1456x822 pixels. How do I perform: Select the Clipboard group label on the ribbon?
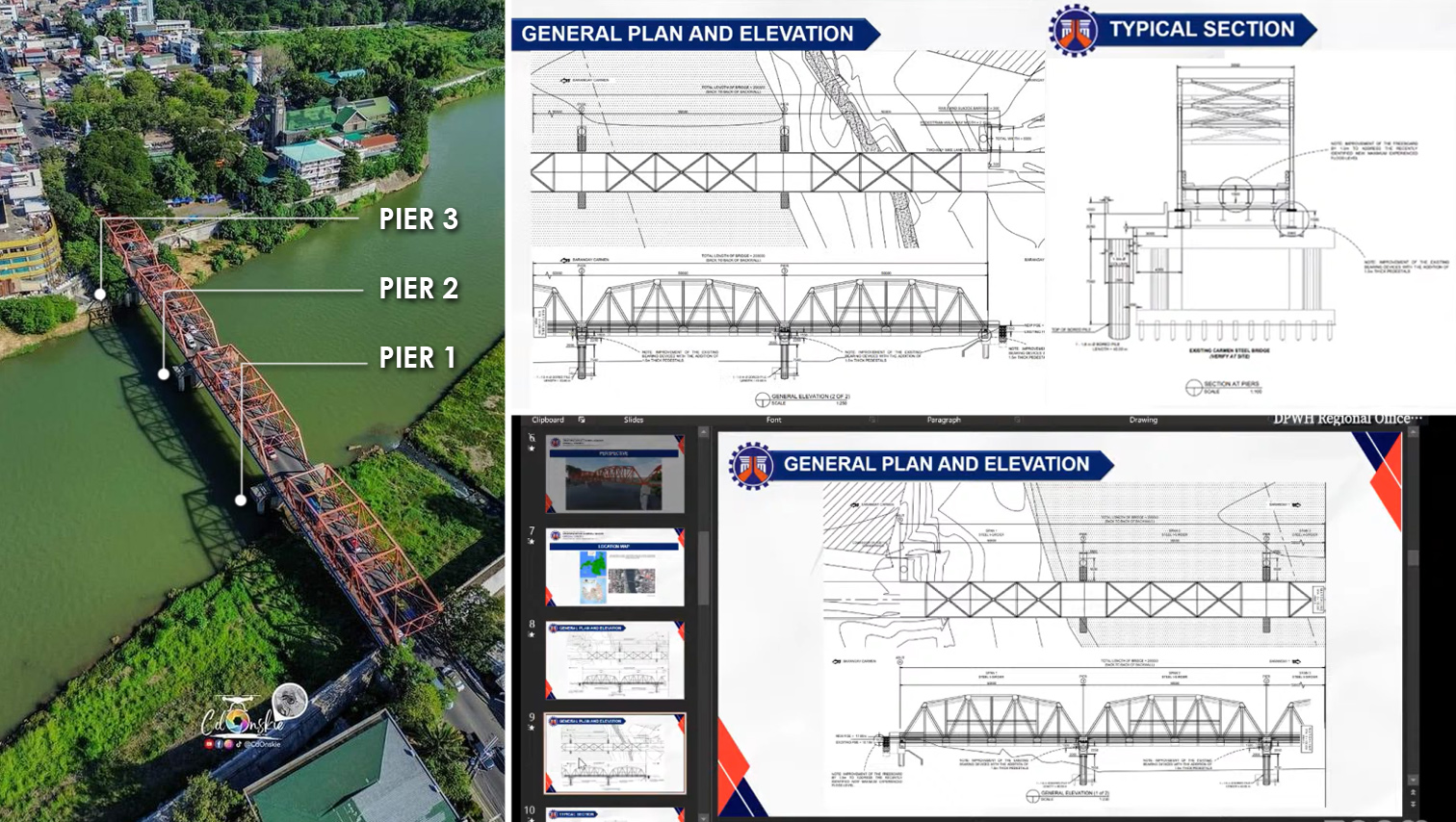[547, 420]
